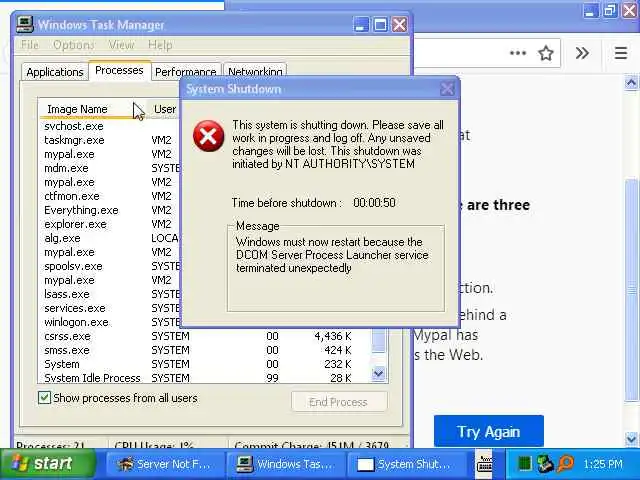Click the taskbar clock showing 1:25 PM
This screenshot has width=640, height=480.
point(603,464)
